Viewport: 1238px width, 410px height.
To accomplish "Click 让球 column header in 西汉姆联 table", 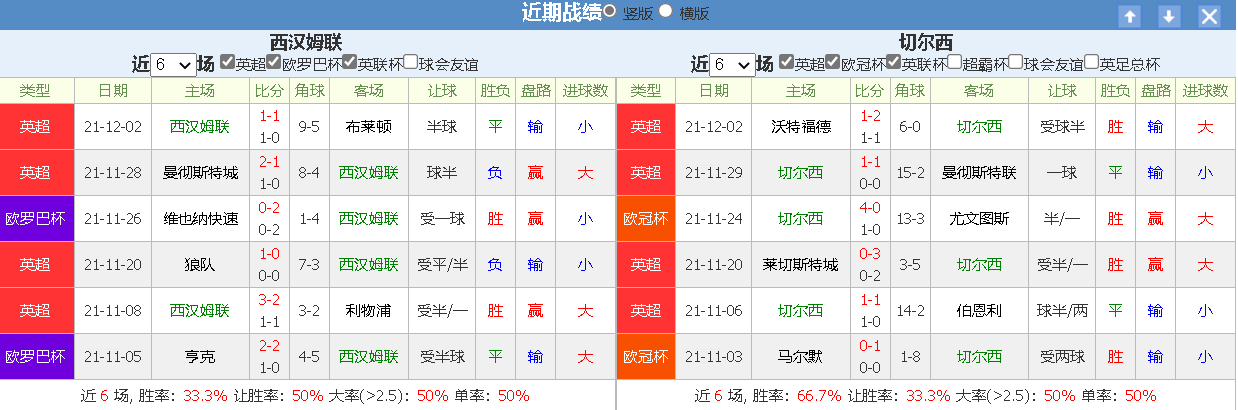I will pos(442,91).
